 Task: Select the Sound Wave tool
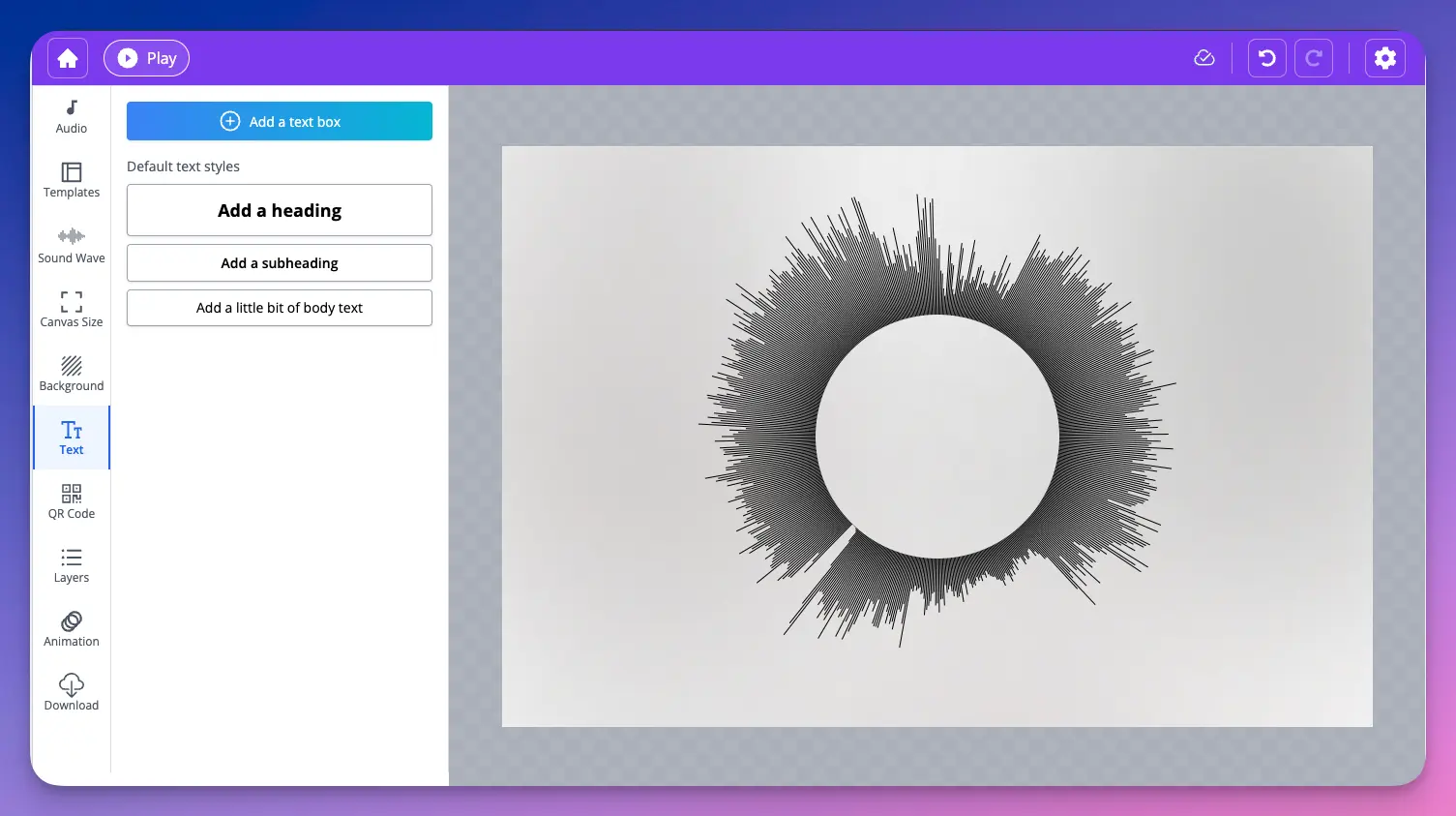coord(71,245)
